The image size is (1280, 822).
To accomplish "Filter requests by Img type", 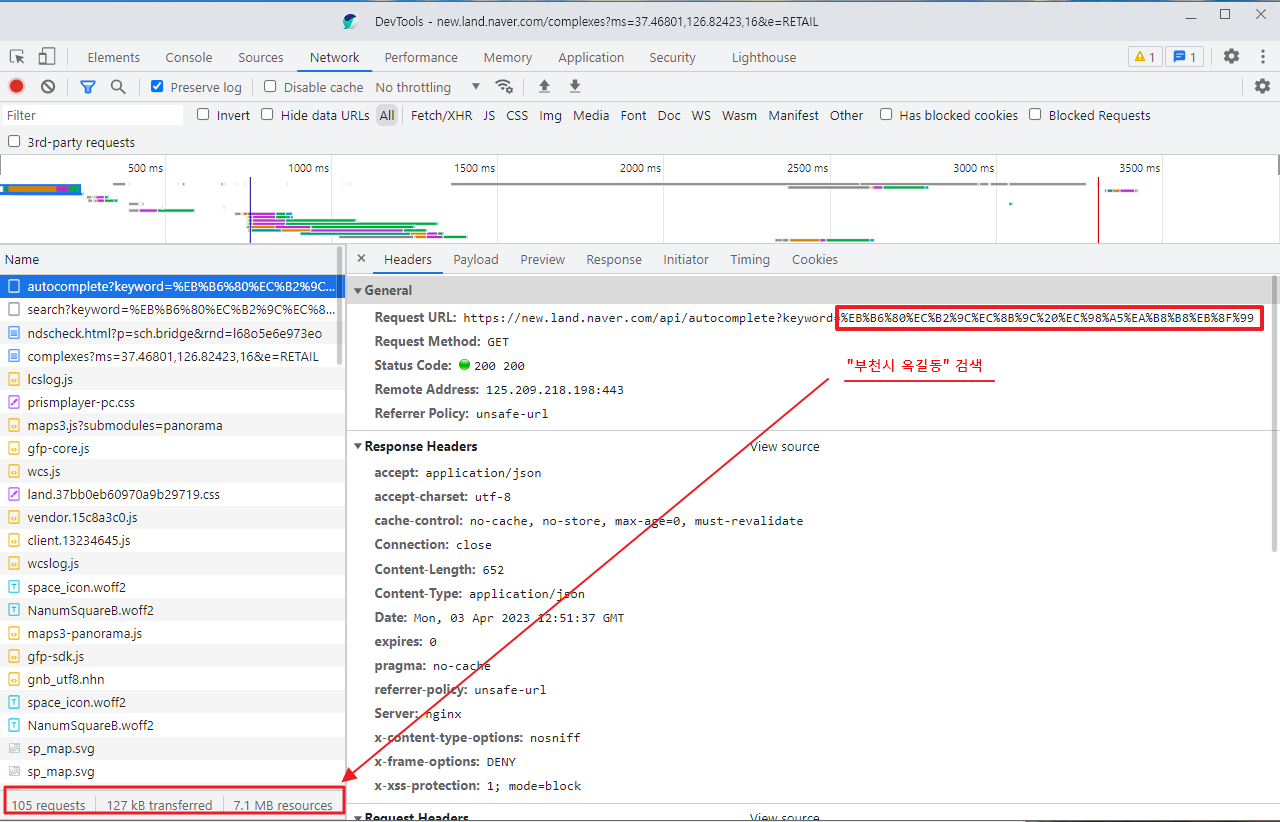I will pos(550,115).
